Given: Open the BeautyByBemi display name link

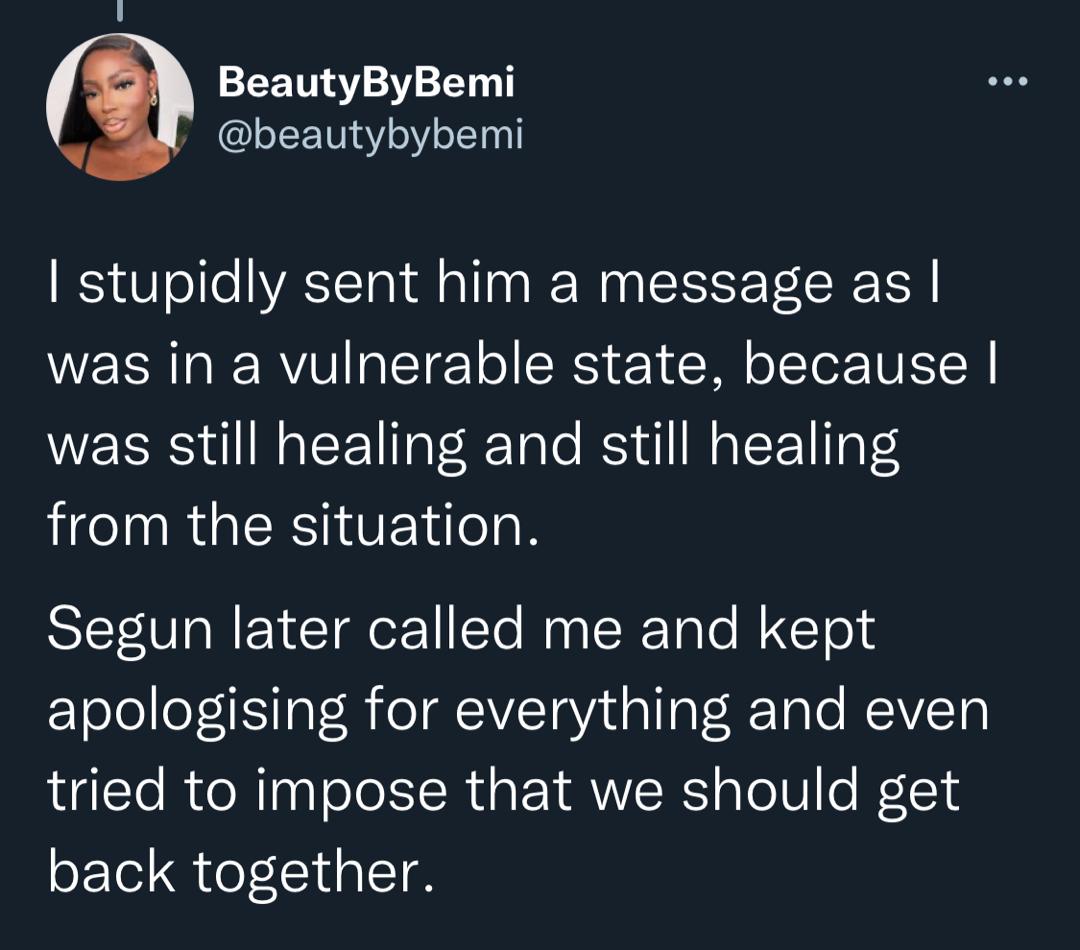Looking at the screenshot, I should point(366,83).
